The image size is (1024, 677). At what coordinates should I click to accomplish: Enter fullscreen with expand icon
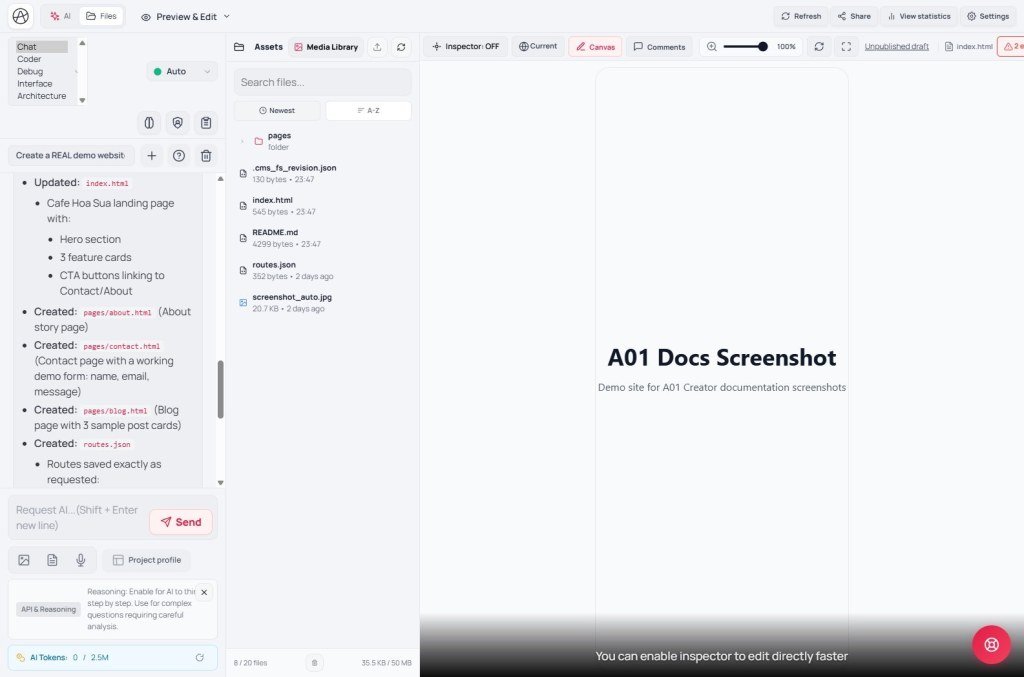point(846,46)
